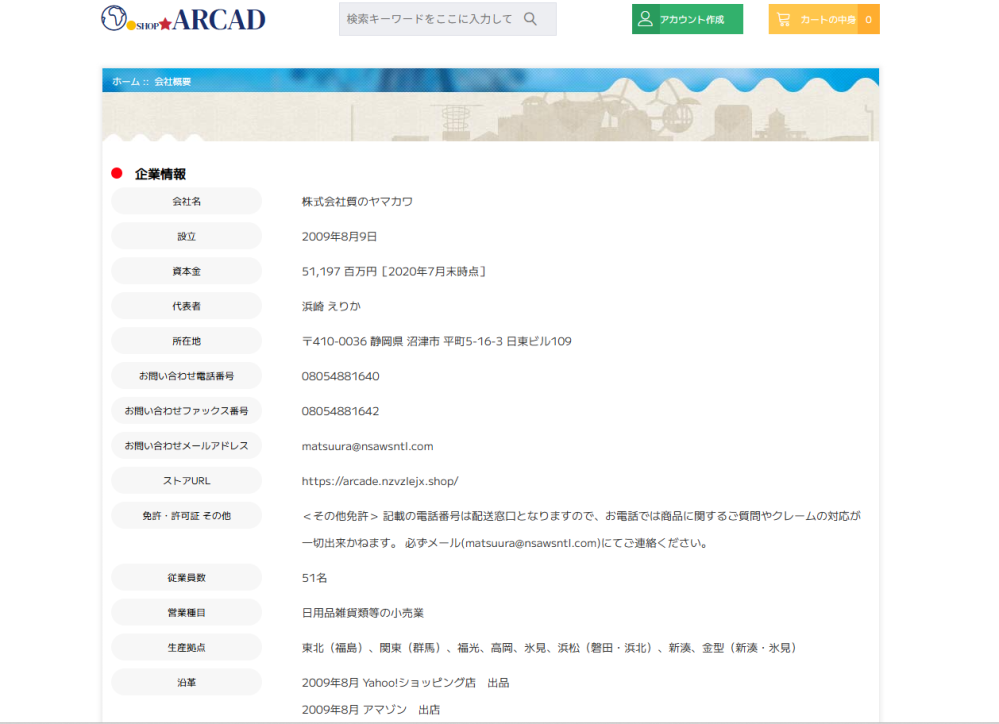Click the ストアURL label
Viewport: 999px width, 724px height.
coord(186,481)
